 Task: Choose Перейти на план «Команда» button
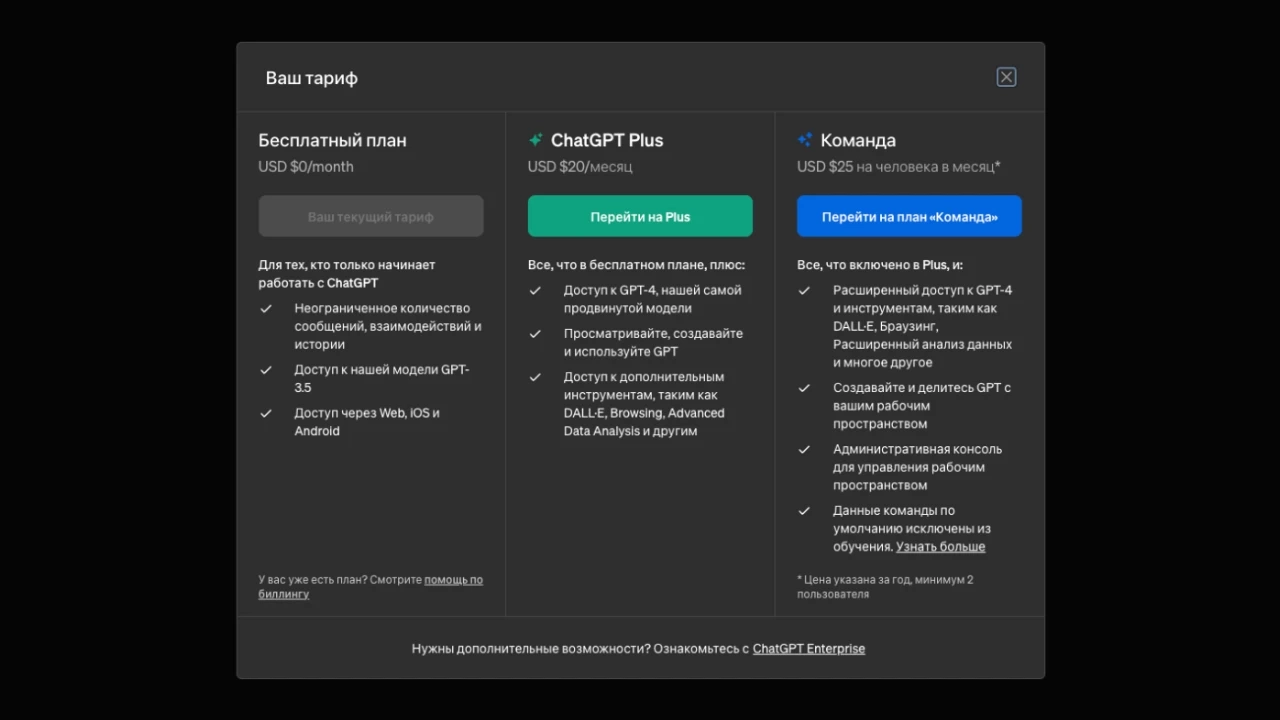pyautogui.click(x=909, y=216)
